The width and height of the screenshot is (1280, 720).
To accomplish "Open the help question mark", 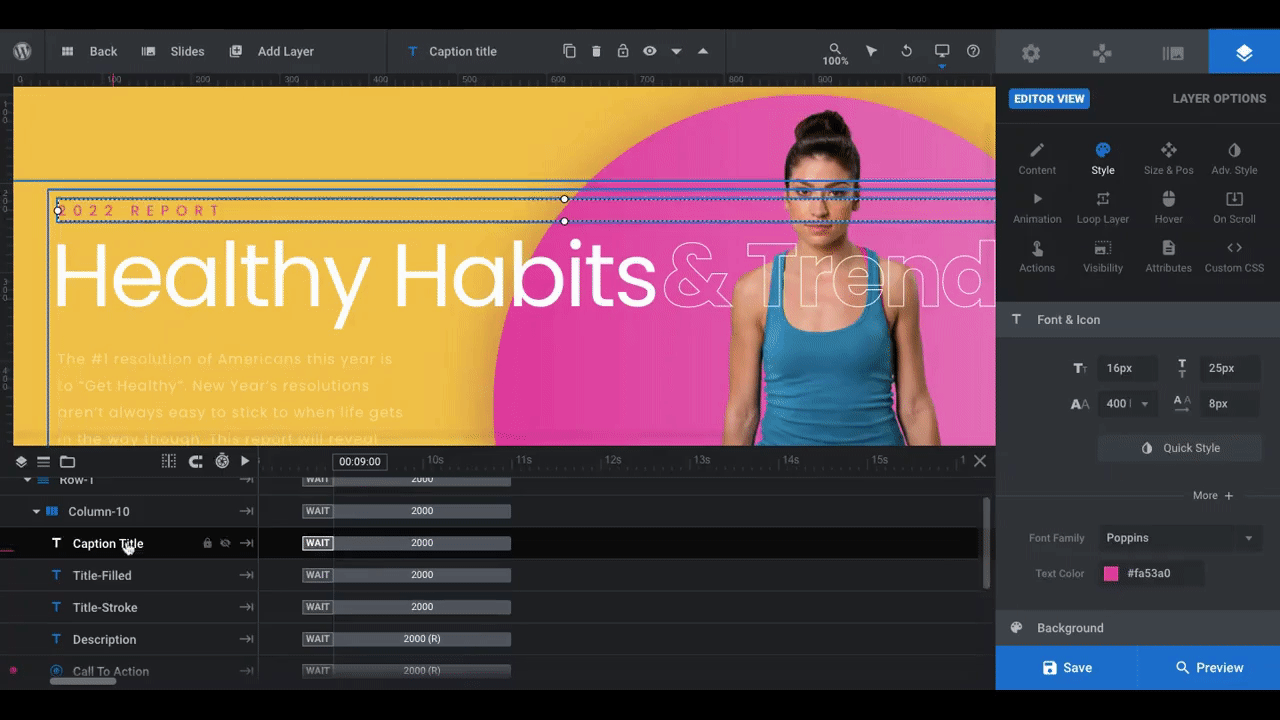I will 973,51.
